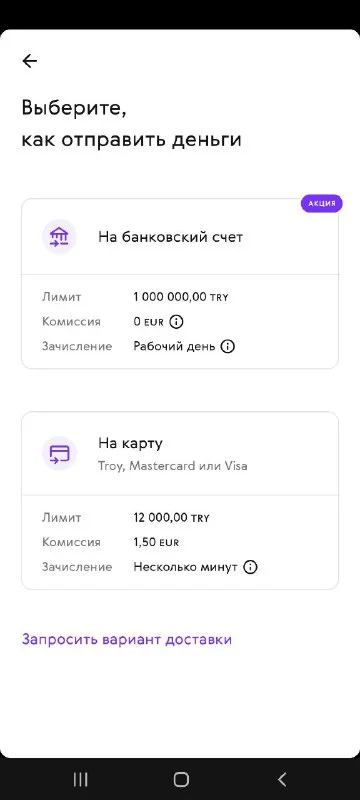Tap the bank building transfer icon
Image resolution: width=360 pixels, height=800 pixels.
[59, 237]
